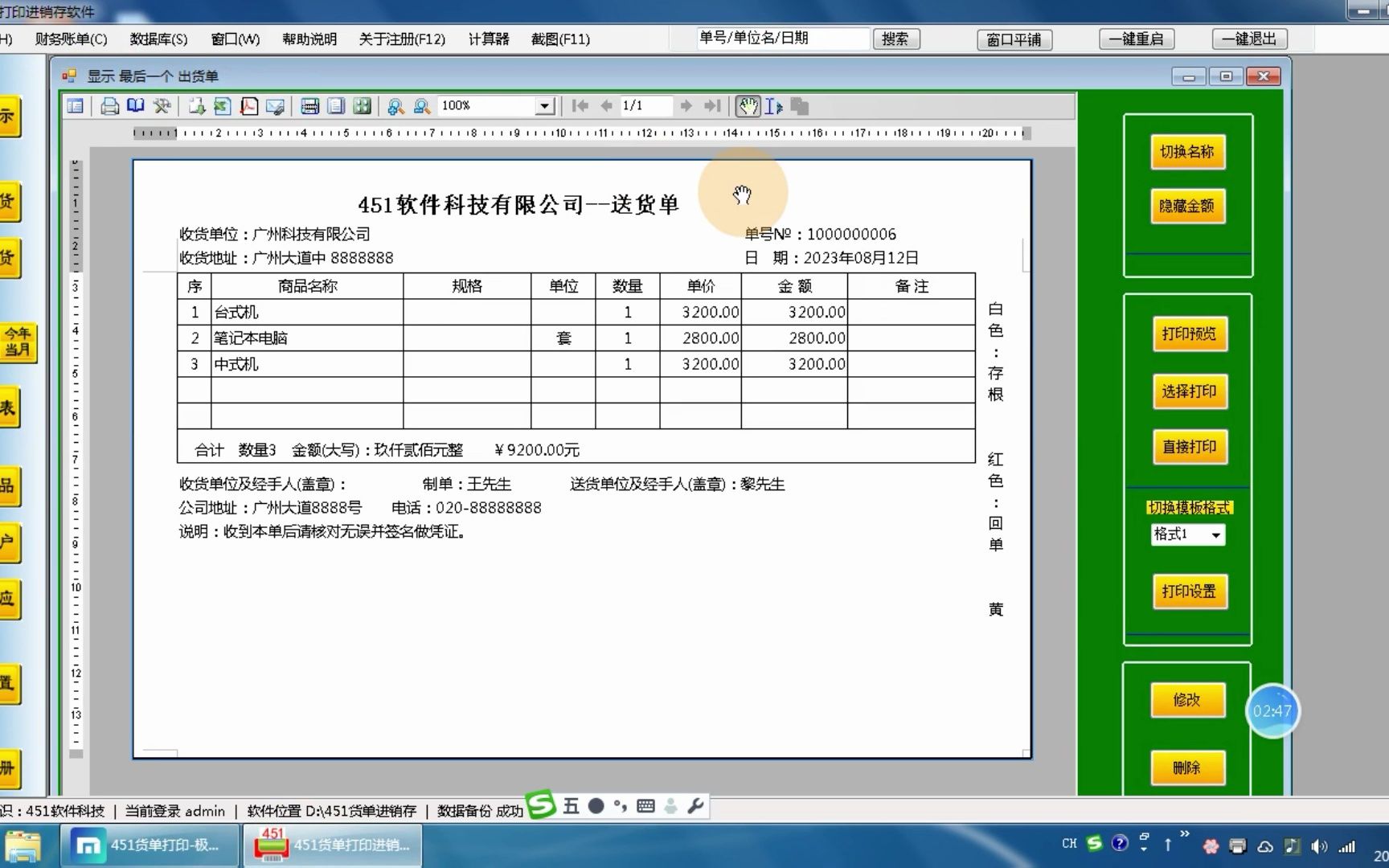1389x868 pixels.
Task: Toggle to next page with forward arrow
Action: pos(686,105)
